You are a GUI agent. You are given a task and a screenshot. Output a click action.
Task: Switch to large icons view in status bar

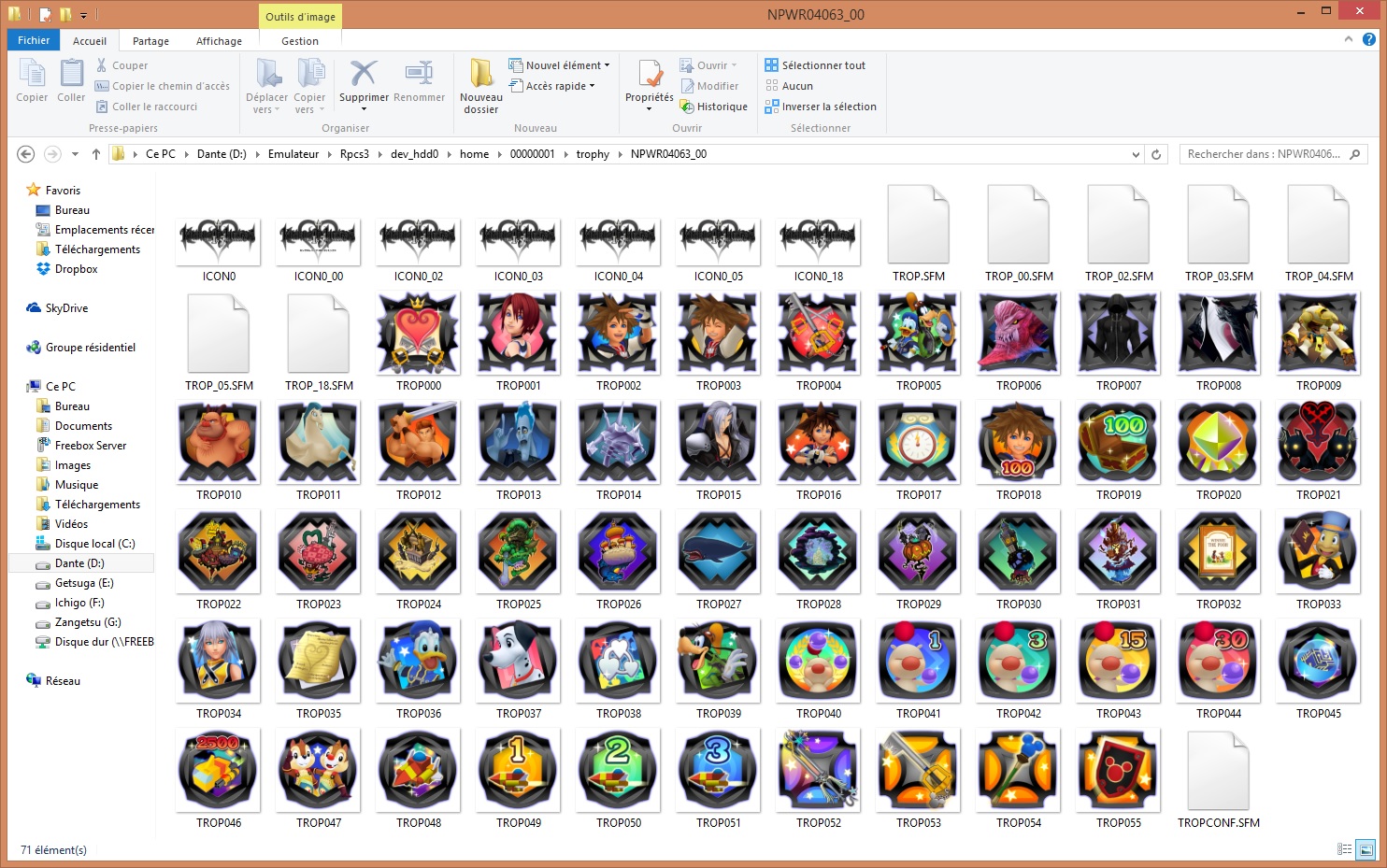coord(1366,849)
